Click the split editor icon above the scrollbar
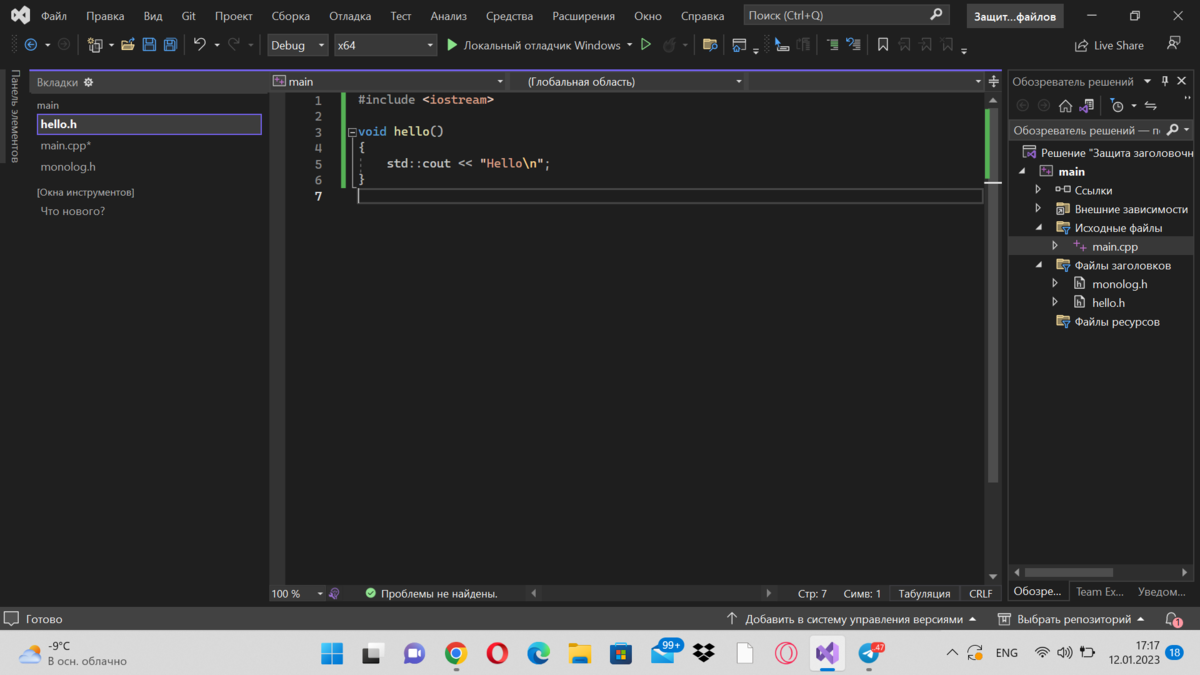The width and height of the screenshot is (1200, 675). pyautogui.click(x=993, y=82)
